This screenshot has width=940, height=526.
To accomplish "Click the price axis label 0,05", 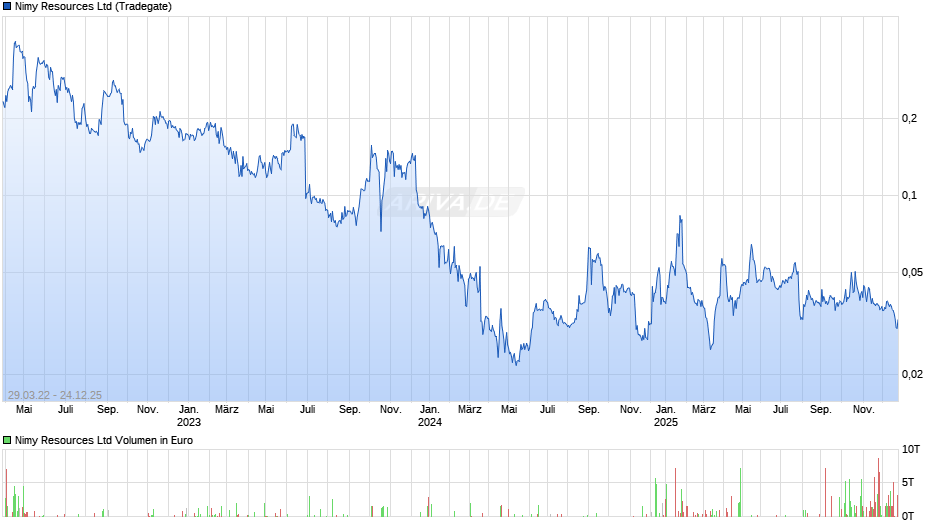I will pyautogui.click(x=912, y=272).
